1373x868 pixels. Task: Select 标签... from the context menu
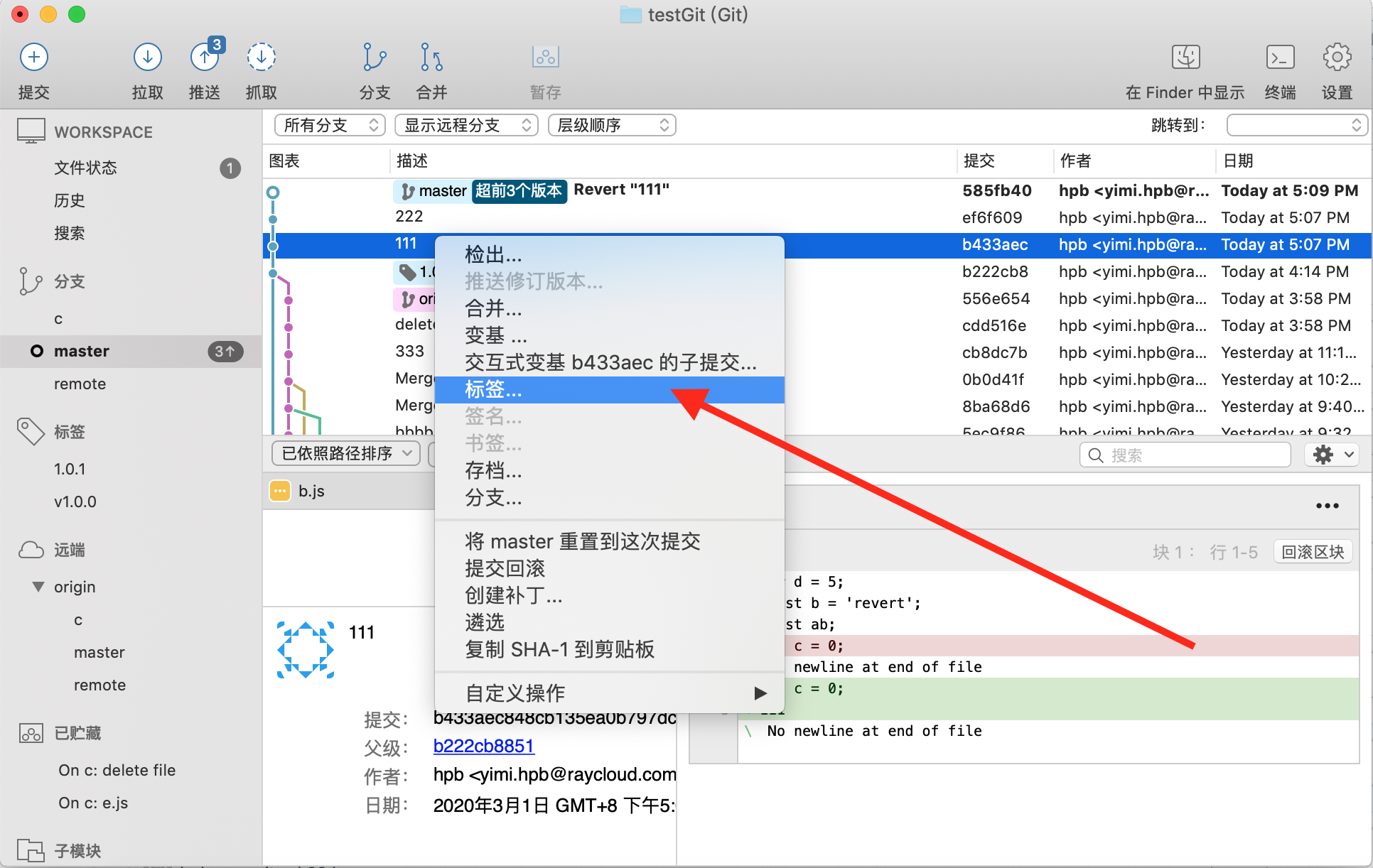[492, 389]
